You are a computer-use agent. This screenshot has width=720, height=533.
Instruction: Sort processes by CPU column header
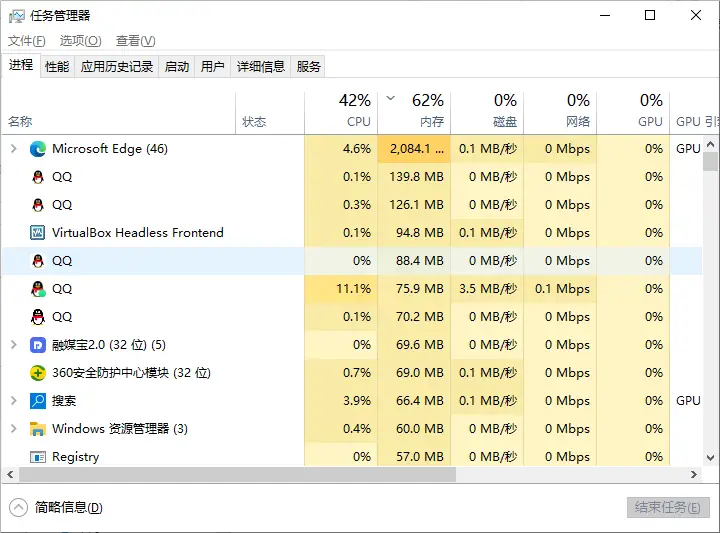click(341, 112)
